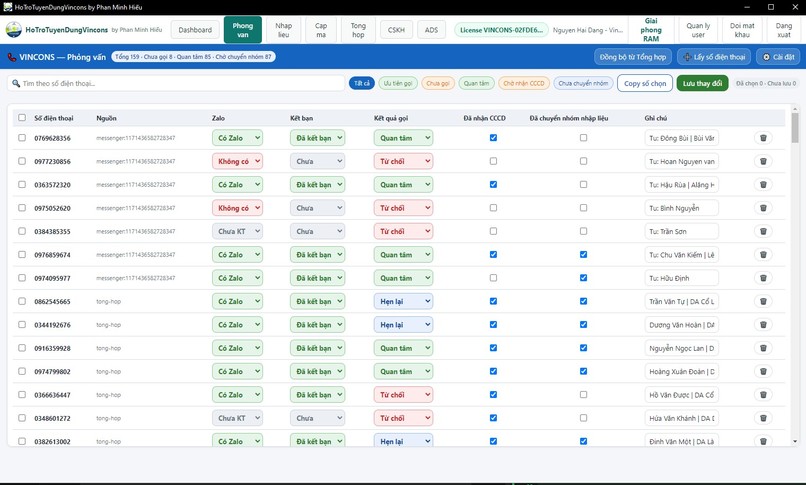The height and width of the screenshot is (485, 806).
Task: Filter list by Quan tâm chip
Action: click(476, 83)
